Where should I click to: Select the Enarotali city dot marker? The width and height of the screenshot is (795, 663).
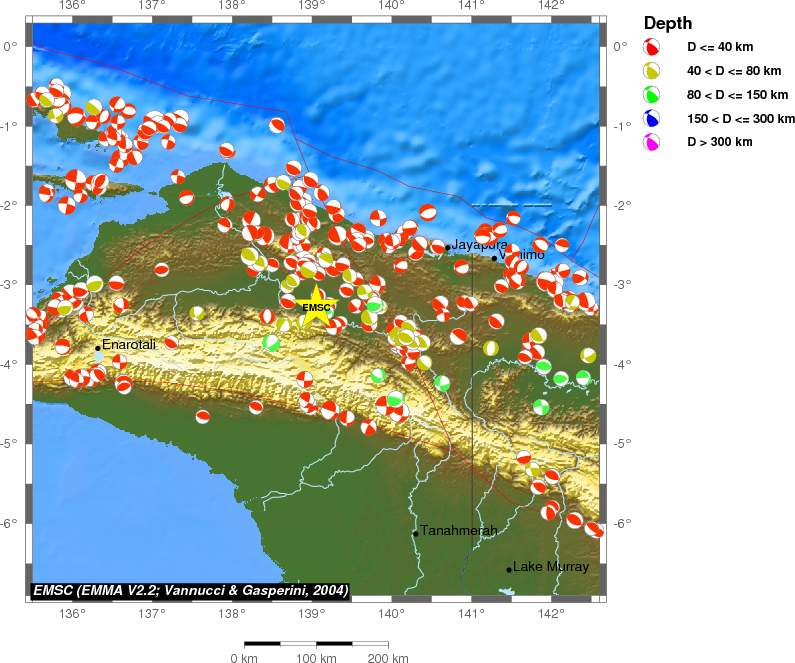[98, 348]
